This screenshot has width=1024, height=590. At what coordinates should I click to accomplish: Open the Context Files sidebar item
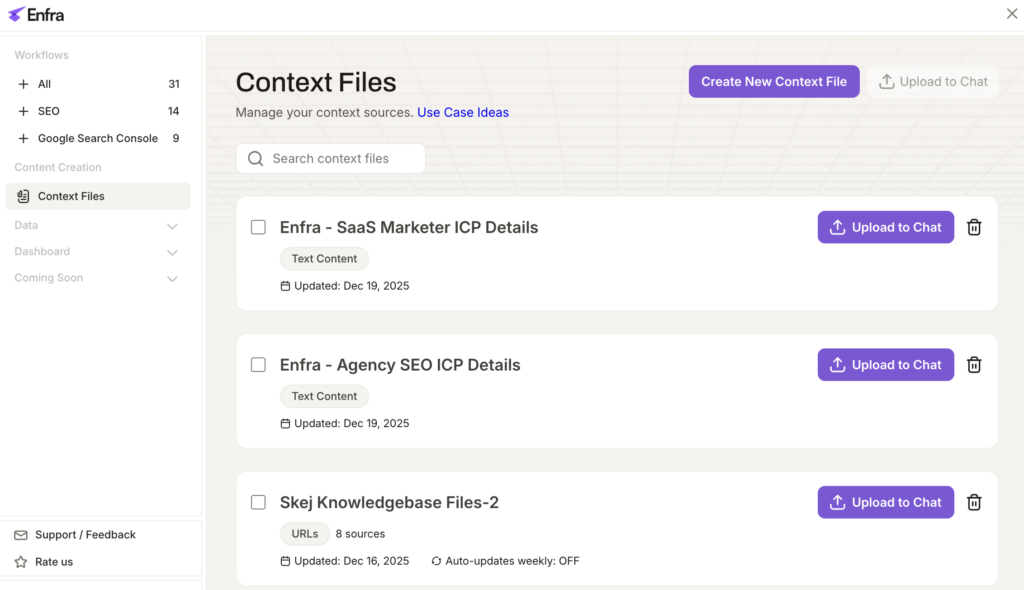[x=71, y=196]
